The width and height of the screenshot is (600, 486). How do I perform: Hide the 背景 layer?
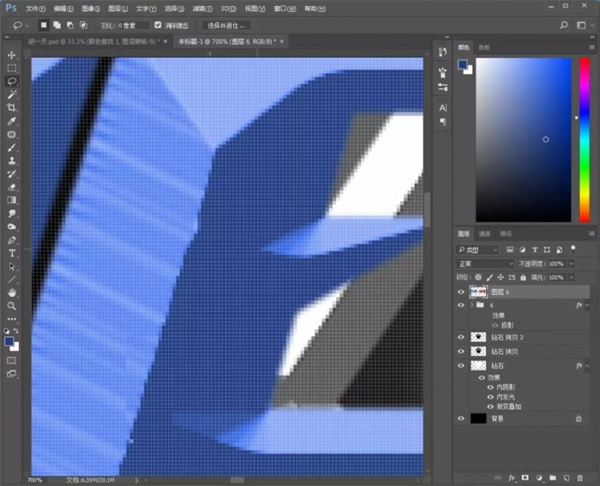pyautogui.click(x=461, y=418)
